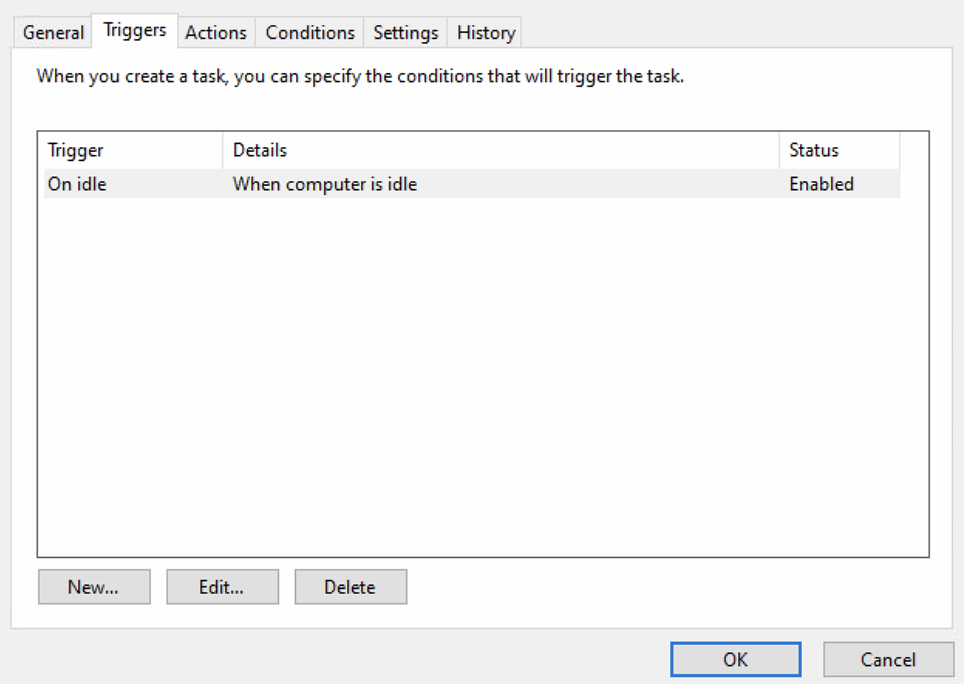This screenshot has width=964, height=684.
Task: Open the Actions tab
Action: coord(216,33)
